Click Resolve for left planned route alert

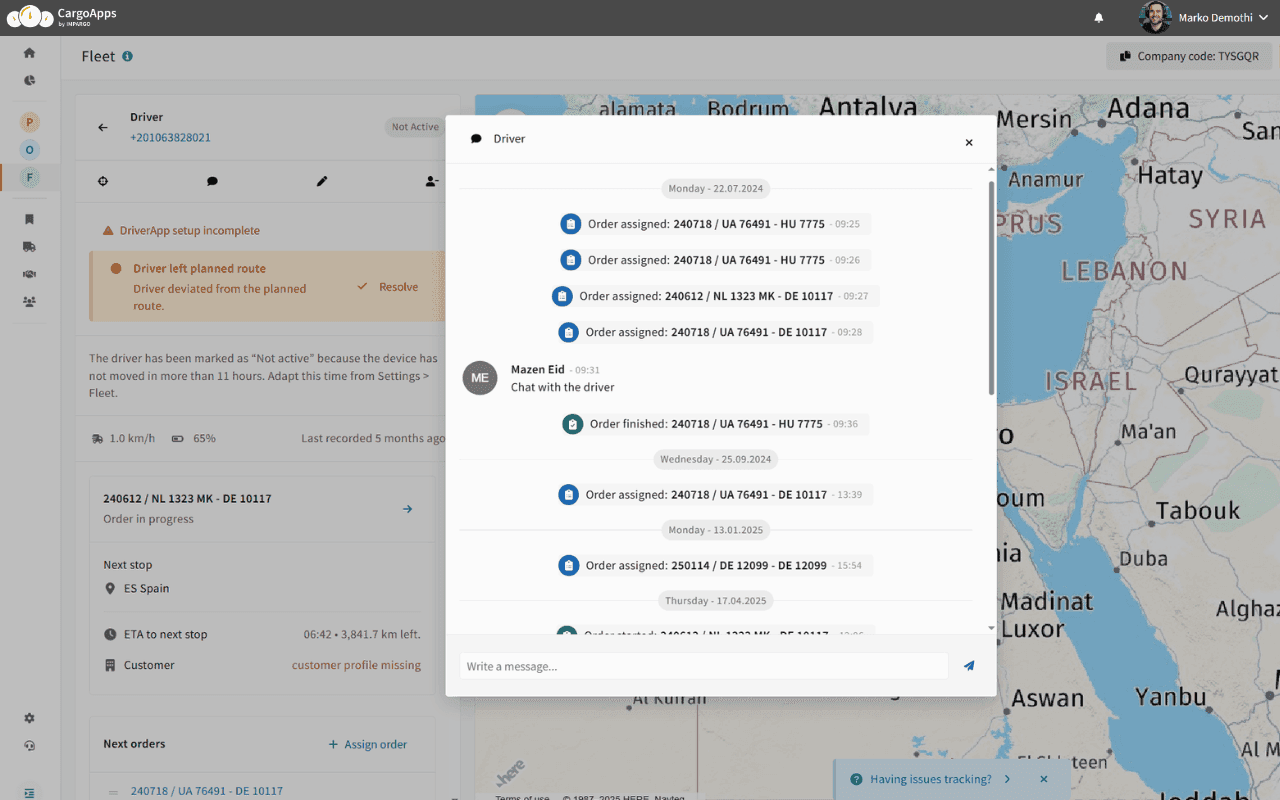click(388, 287)
